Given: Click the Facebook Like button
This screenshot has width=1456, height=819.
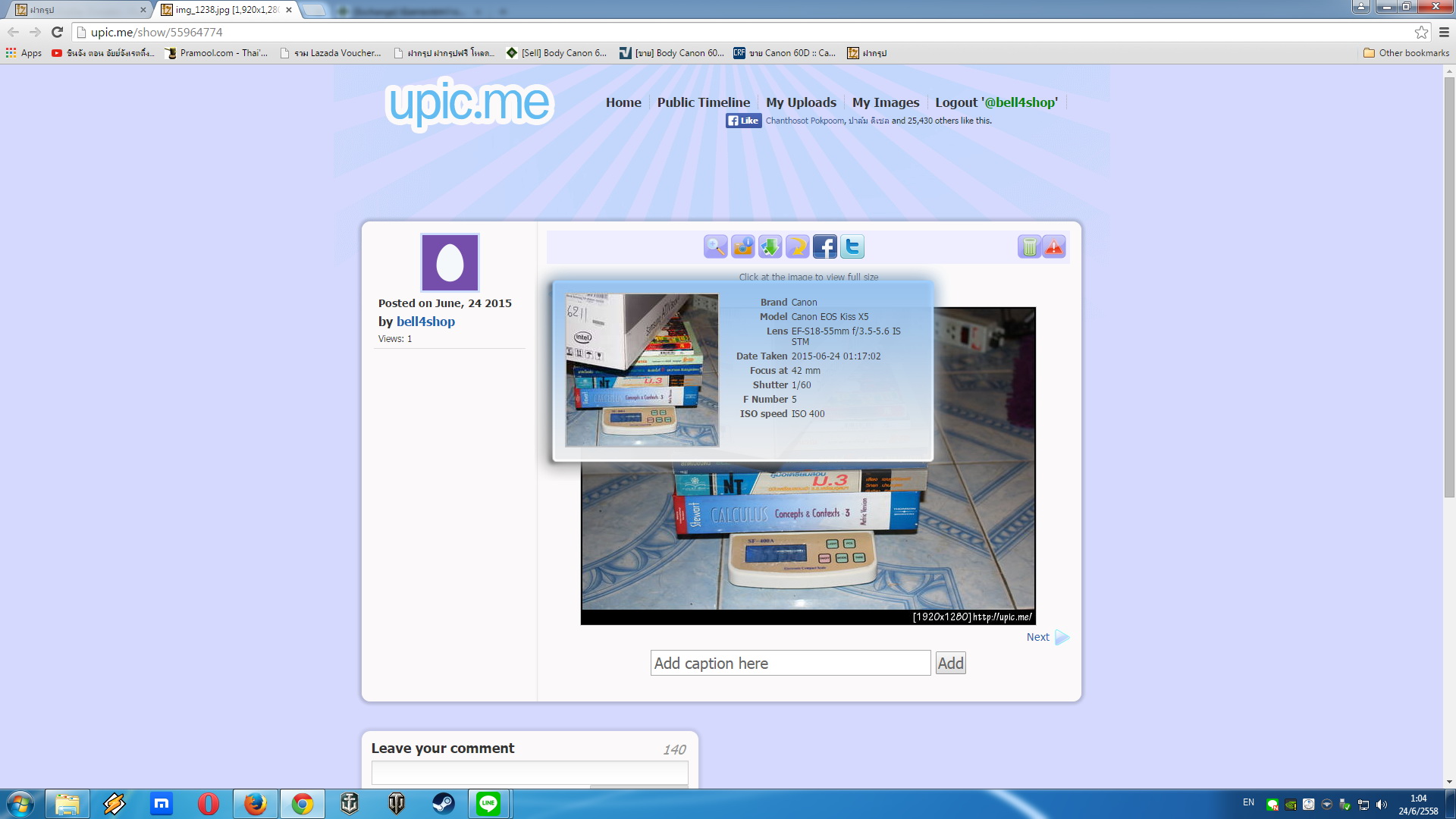Looking at the screenshot, I should tap(743, 121).
